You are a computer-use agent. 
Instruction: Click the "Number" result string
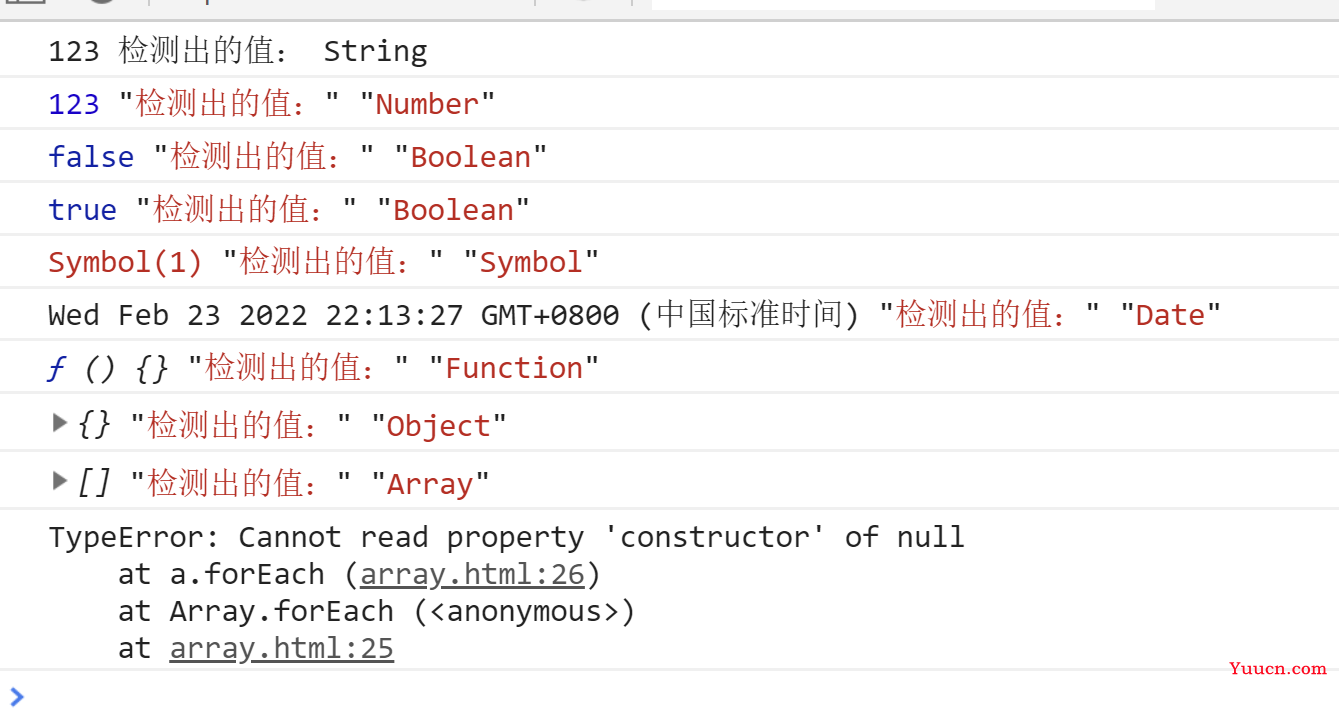(x=427, y=104)
